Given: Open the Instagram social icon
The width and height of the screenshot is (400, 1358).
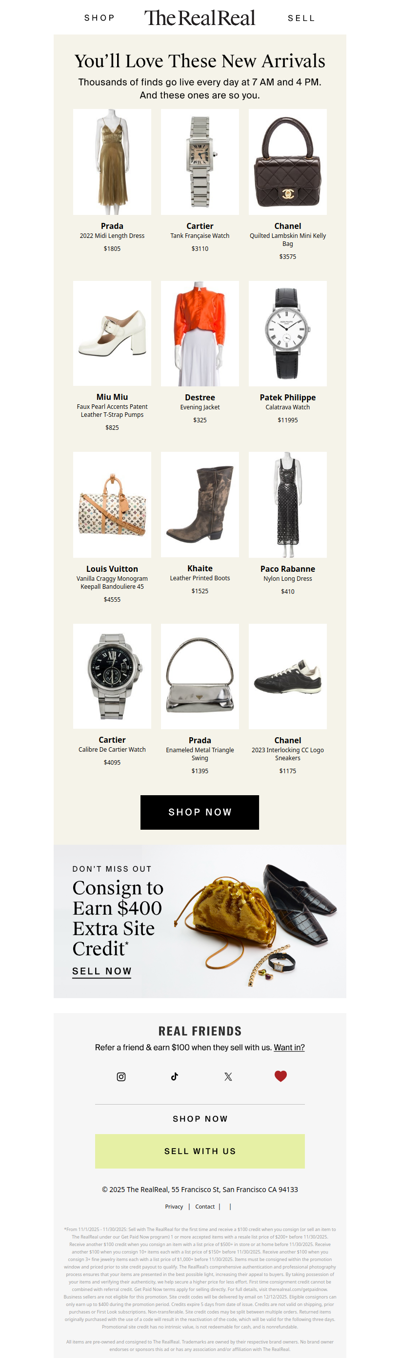Looking at the screenshot, I should coord(121,1077).
